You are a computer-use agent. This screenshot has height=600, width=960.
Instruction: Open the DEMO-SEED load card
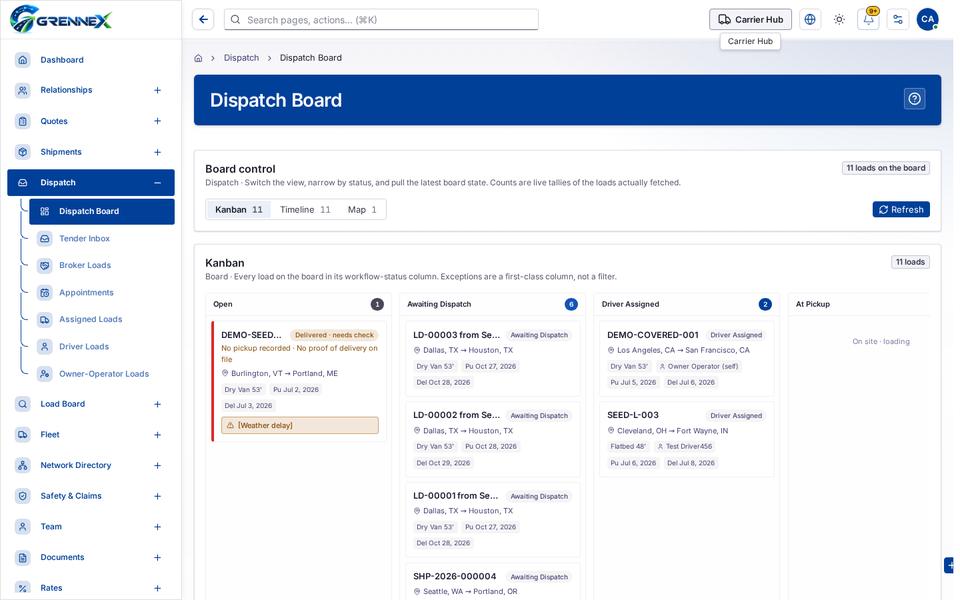click(x=299, y=381)
